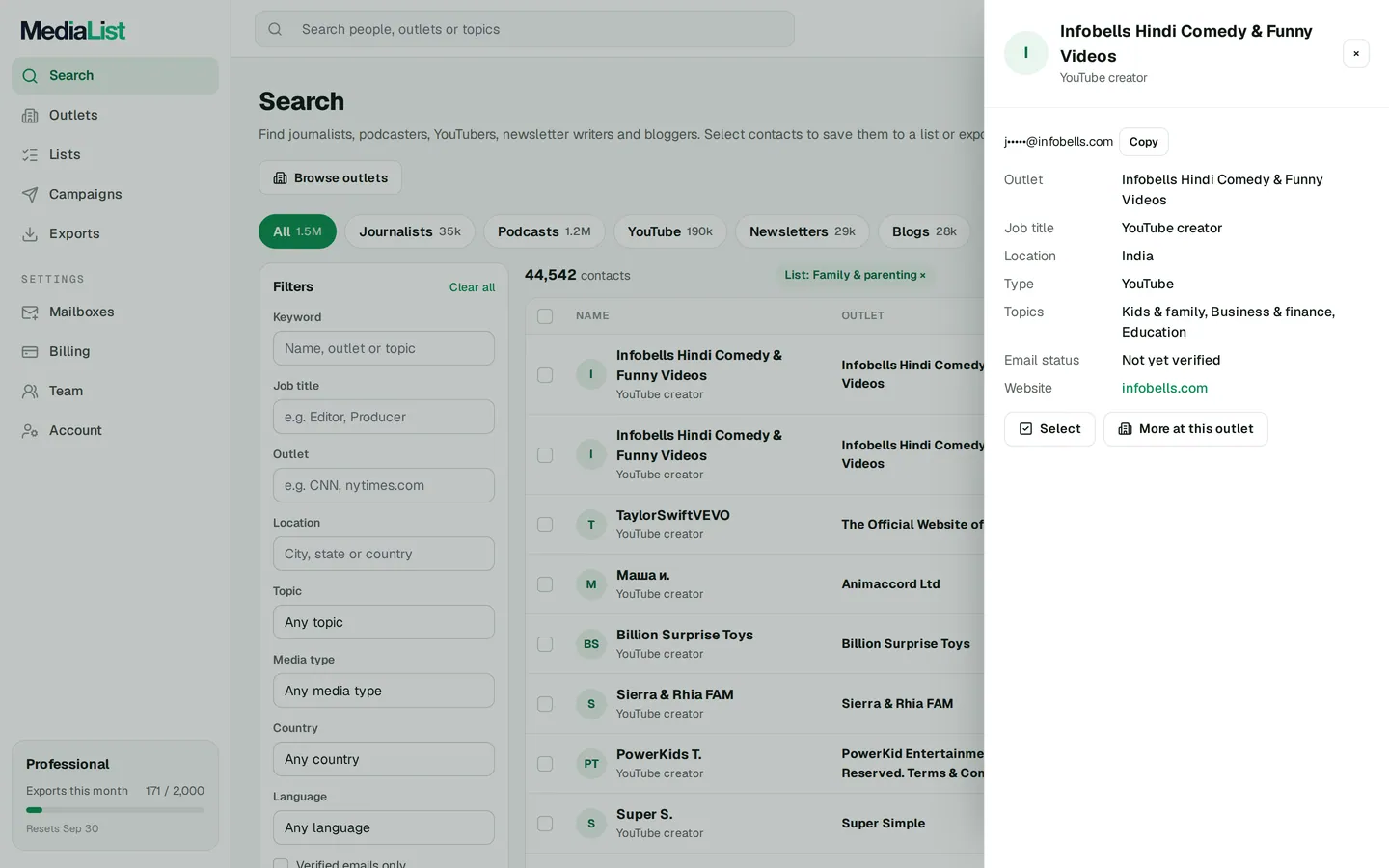Copy the contact email address
Viewport: 1389px width, 868px height.
tap(1144, 142)
